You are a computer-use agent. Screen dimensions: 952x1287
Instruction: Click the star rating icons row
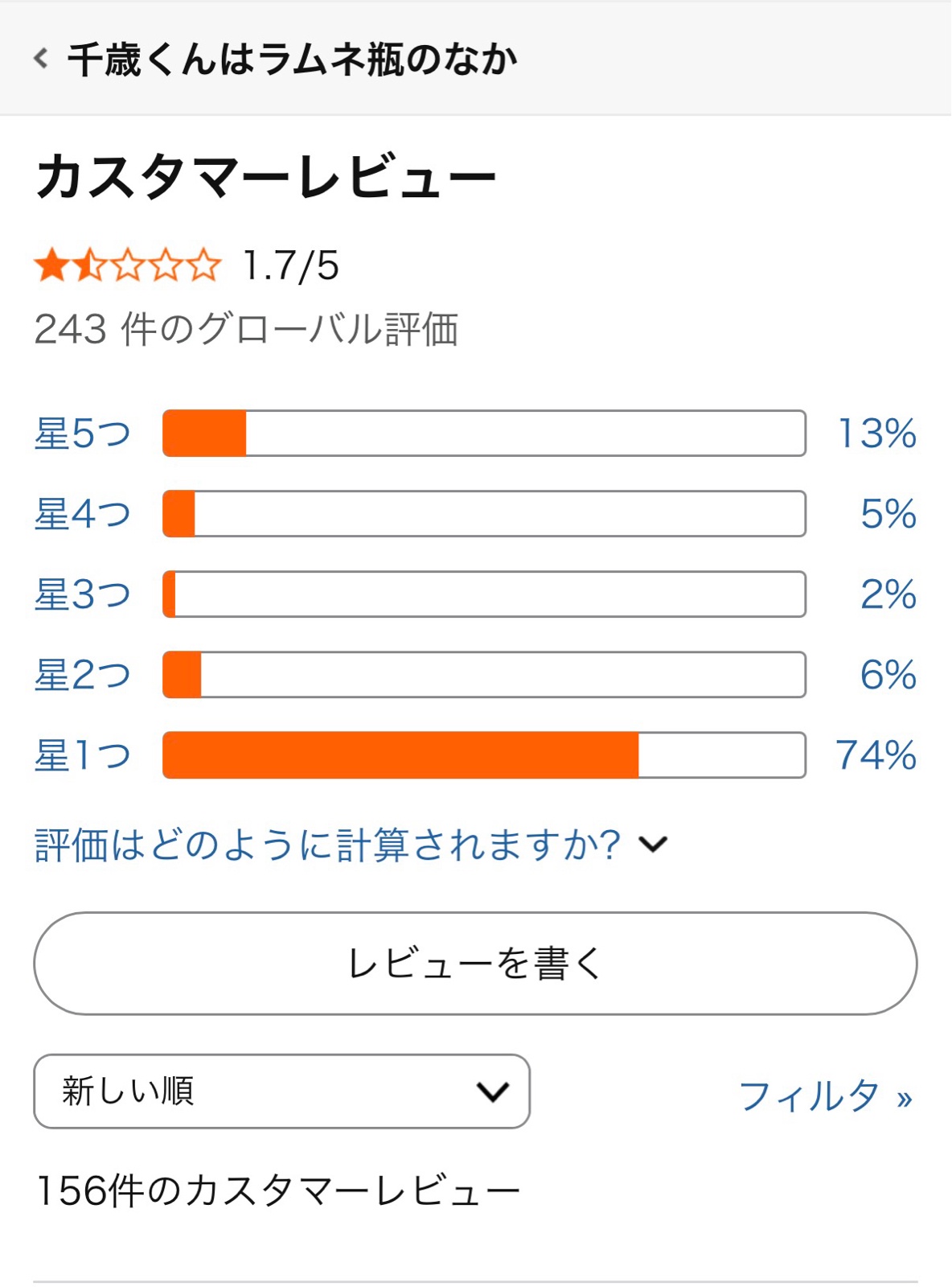[x=127, y=265]
